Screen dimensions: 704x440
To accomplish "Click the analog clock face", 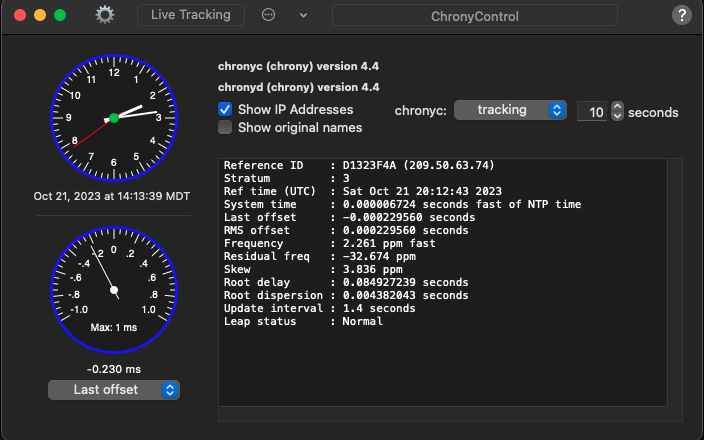I will click(x=114, y=118).
